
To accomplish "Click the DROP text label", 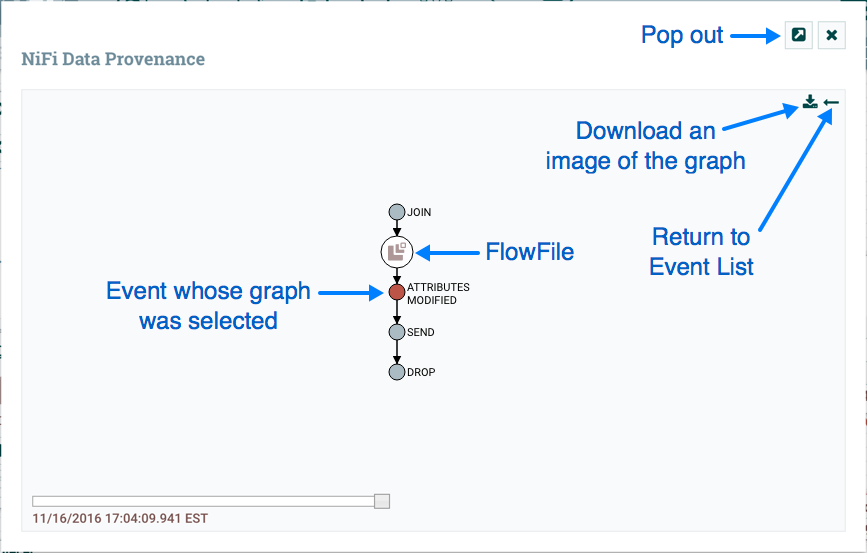I will (421, 372).
